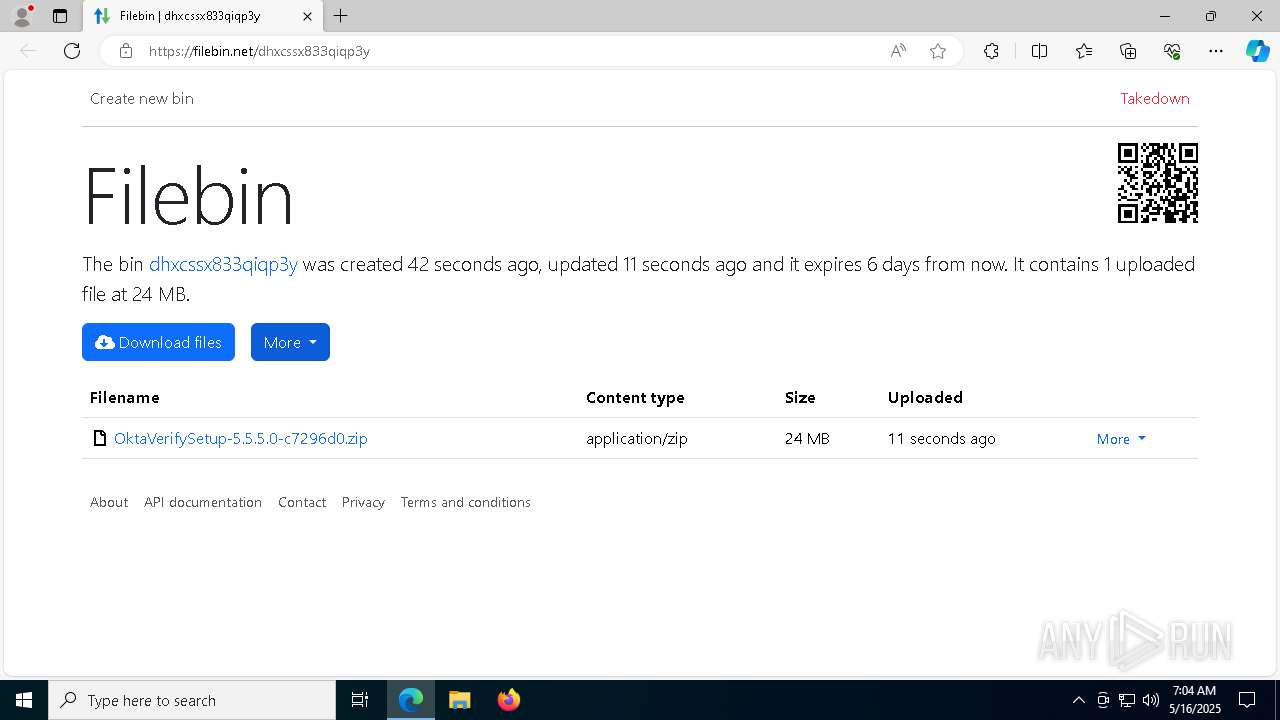Open the API documentation footer link

point(203,502)
